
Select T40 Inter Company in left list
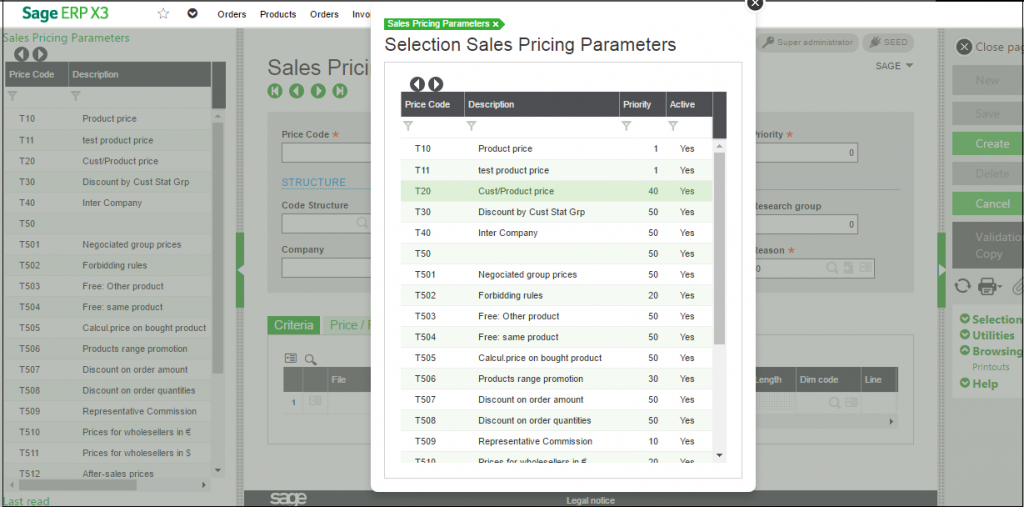[108, 203]
